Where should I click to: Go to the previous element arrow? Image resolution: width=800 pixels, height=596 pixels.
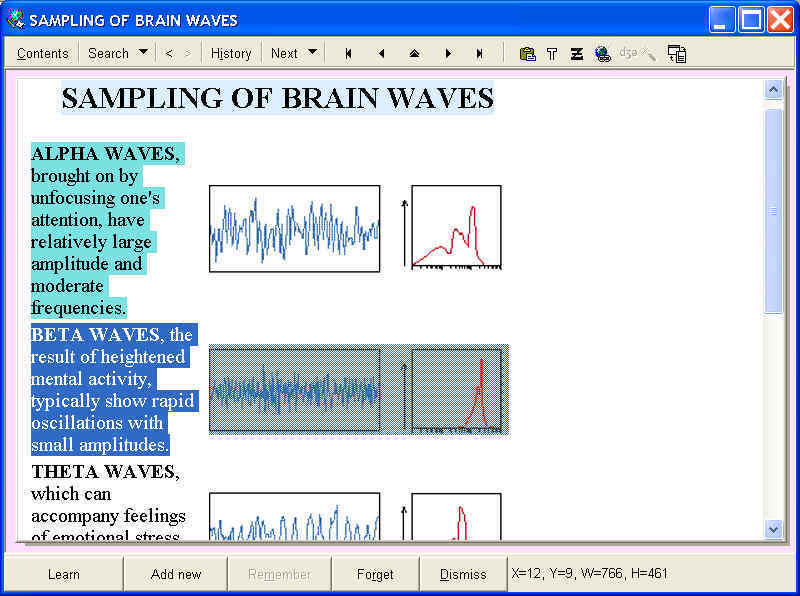[x=381, y=54]
